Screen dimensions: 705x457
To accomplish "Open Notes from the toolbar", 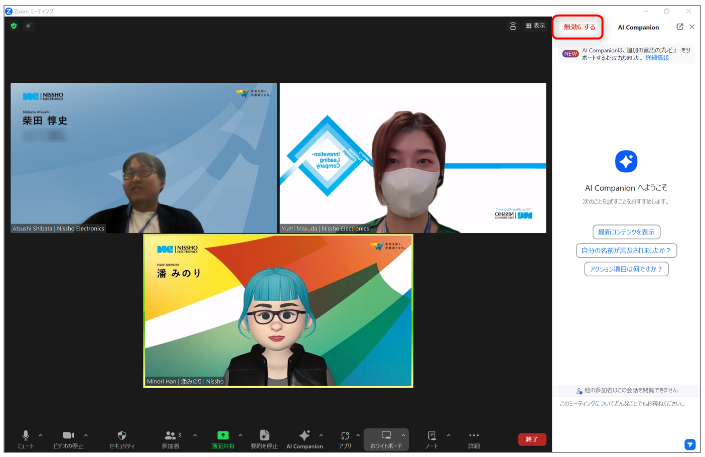I will (432, 439).
